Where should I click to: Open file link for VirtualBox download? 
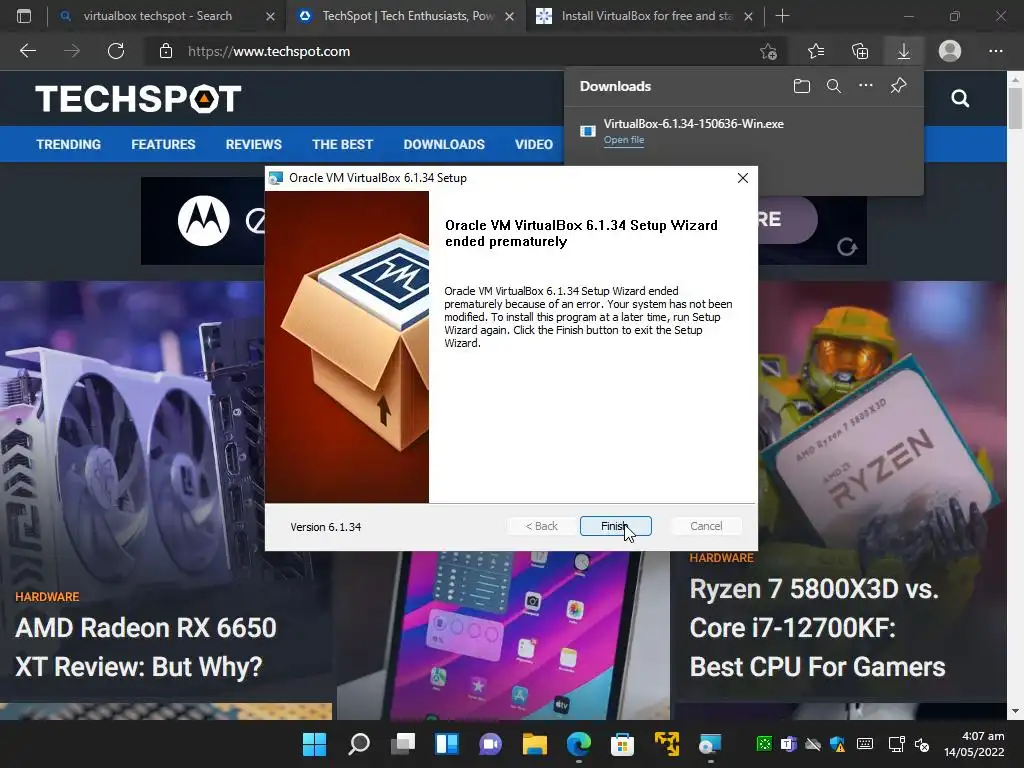pos(624,140)
